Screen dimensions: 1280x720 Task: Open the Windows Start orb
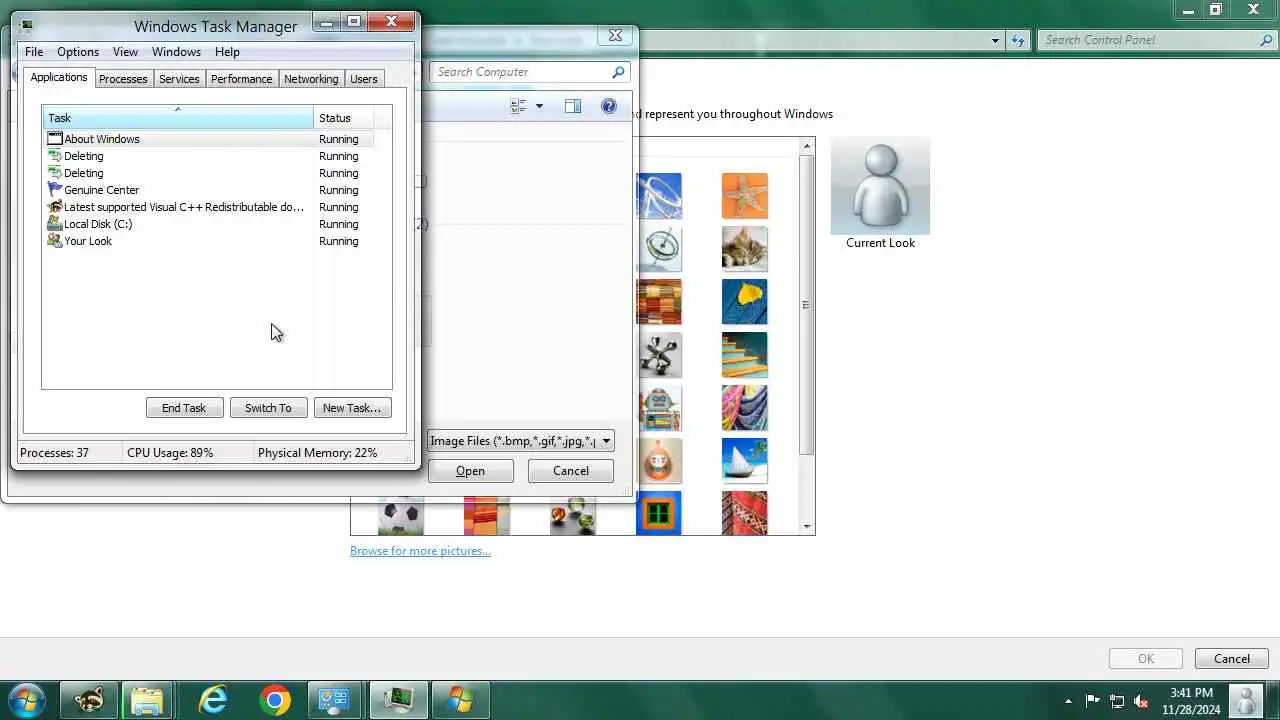pos(27,700)
